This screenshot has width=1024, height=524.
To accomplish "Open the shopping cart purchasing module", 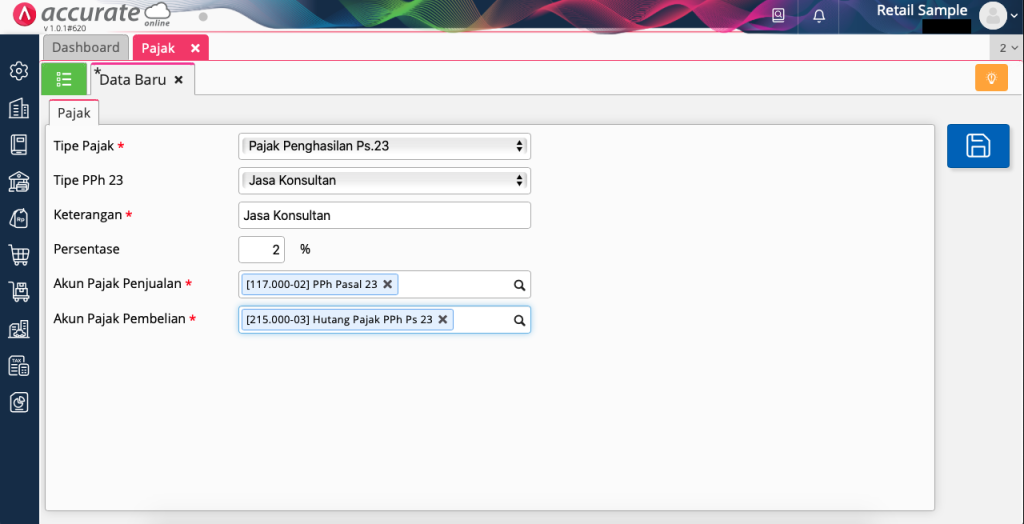I will 18,255.
